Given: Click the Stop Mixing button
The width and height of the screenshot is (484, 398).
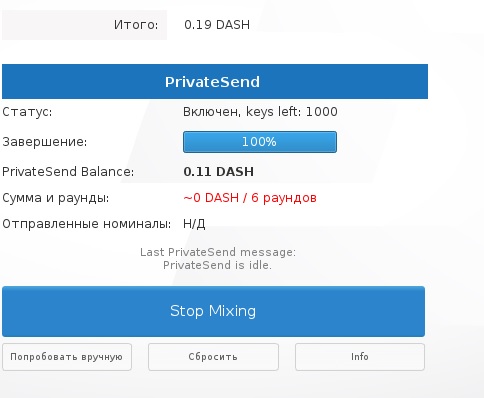Looking at the screenshot, I should point(213,311).
